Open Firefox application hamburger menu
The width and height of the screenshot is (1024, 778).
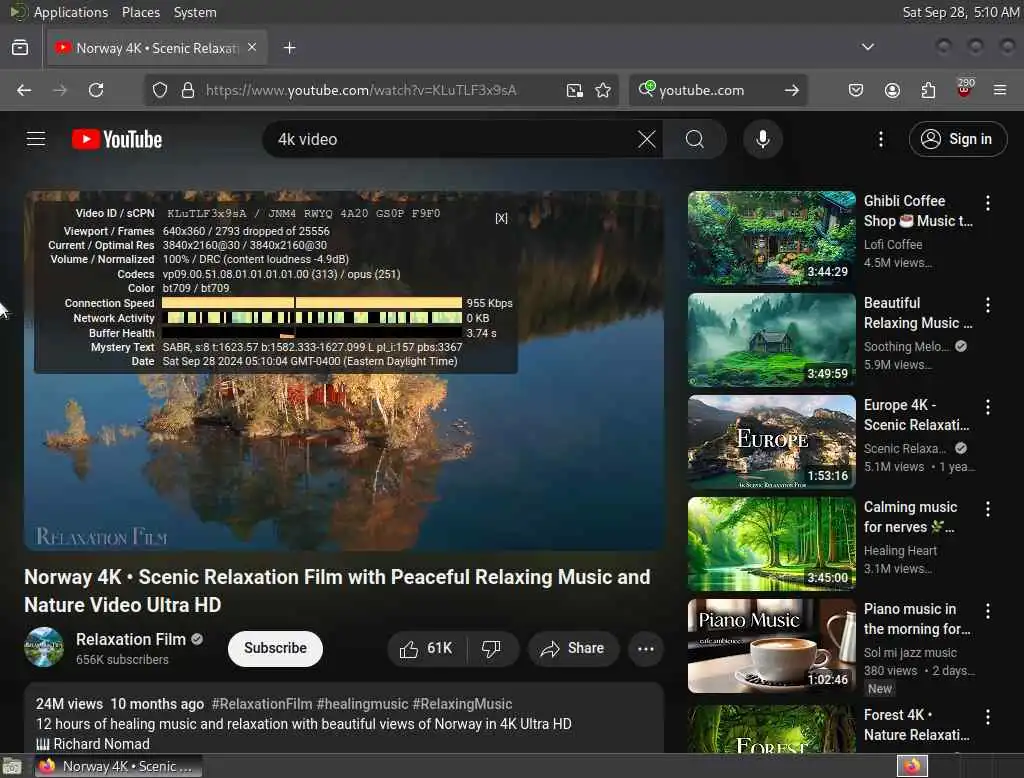(x=1000, y=90)
